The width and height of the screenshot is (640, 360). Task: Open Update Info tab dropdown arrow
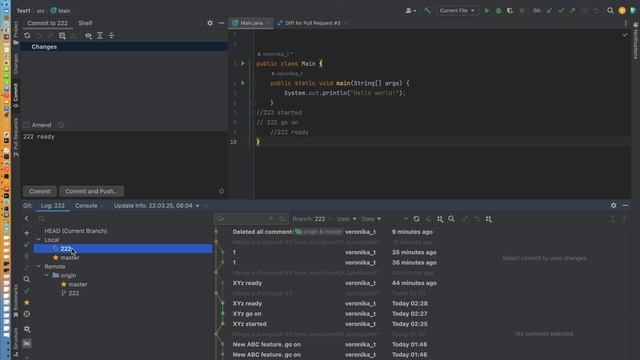pyautogui.click(x=198, y=206)
